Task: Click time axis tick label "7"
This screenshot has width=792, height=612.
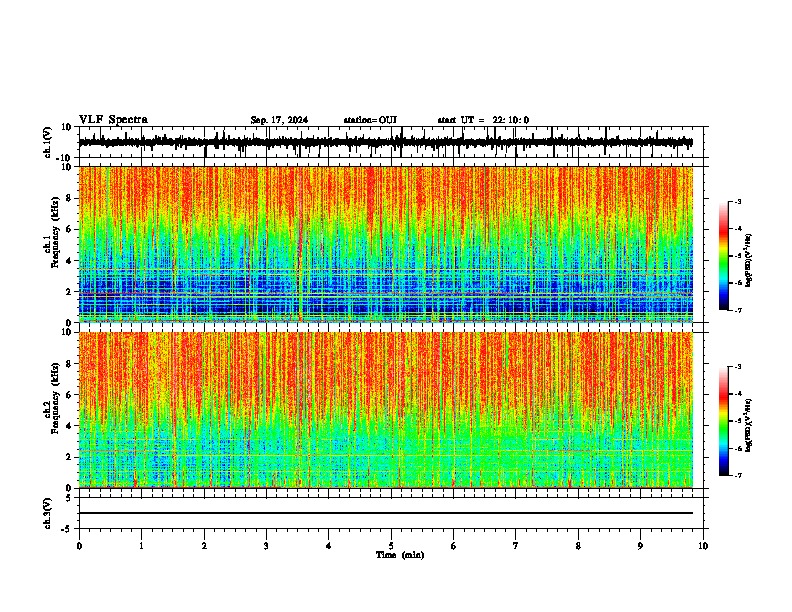Action: (x=516, y=546)
